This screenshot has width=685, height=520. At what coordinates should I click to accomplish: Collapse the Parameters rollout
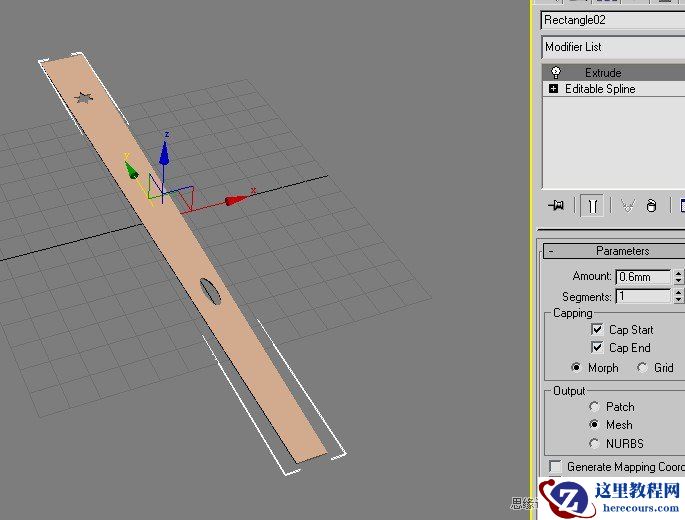click(614, 251)
